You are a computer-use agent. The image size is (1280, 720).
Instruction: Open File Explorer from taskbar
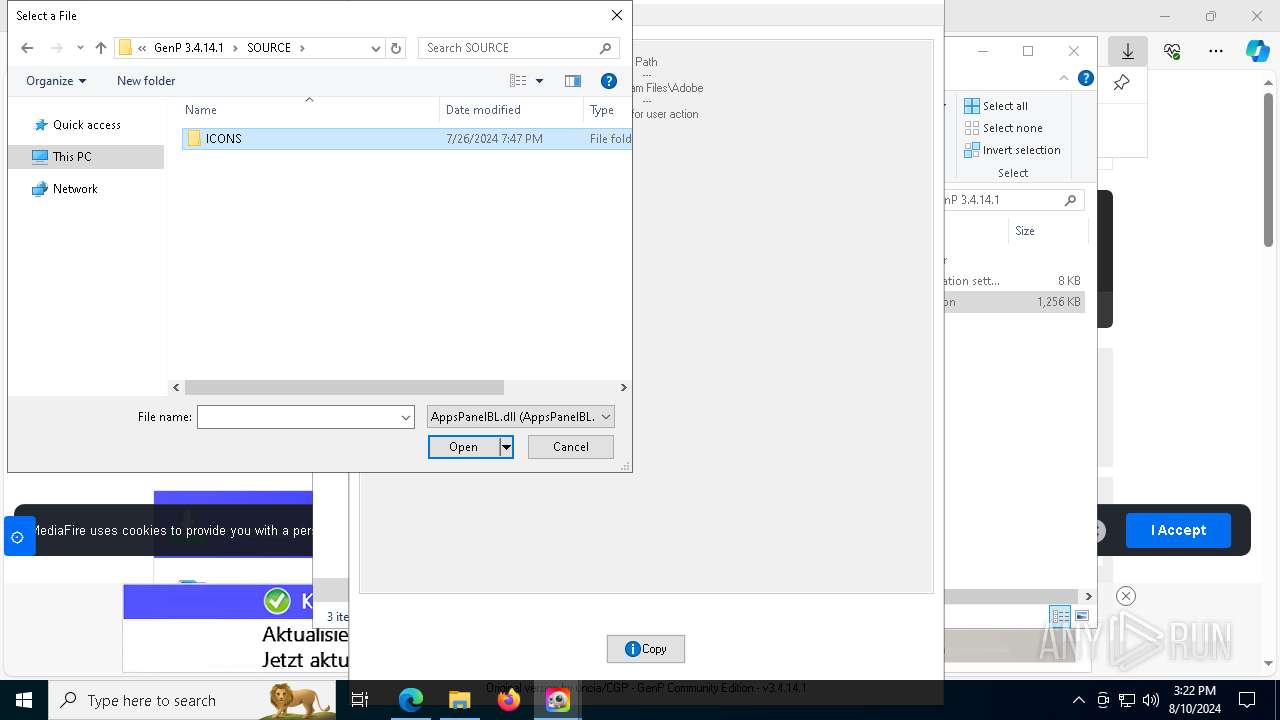coord(459,700)
